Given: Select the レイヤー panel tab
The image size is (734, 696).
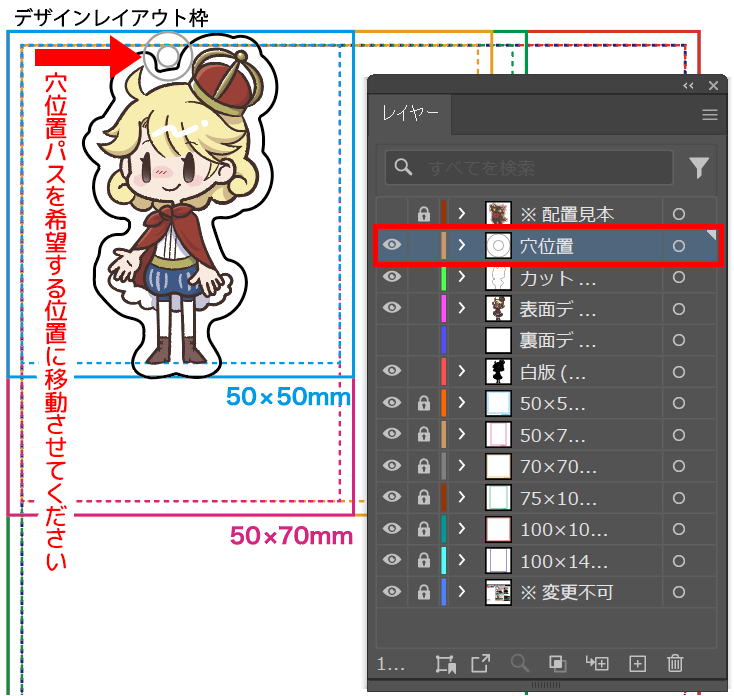Looking at the screenshot, I should tap(410, 115).
